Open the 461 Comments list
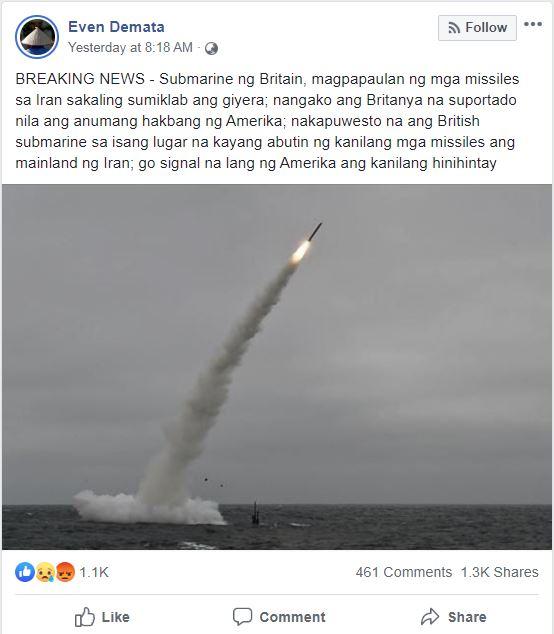Screen dimensions: 554x634 [404, 572]
